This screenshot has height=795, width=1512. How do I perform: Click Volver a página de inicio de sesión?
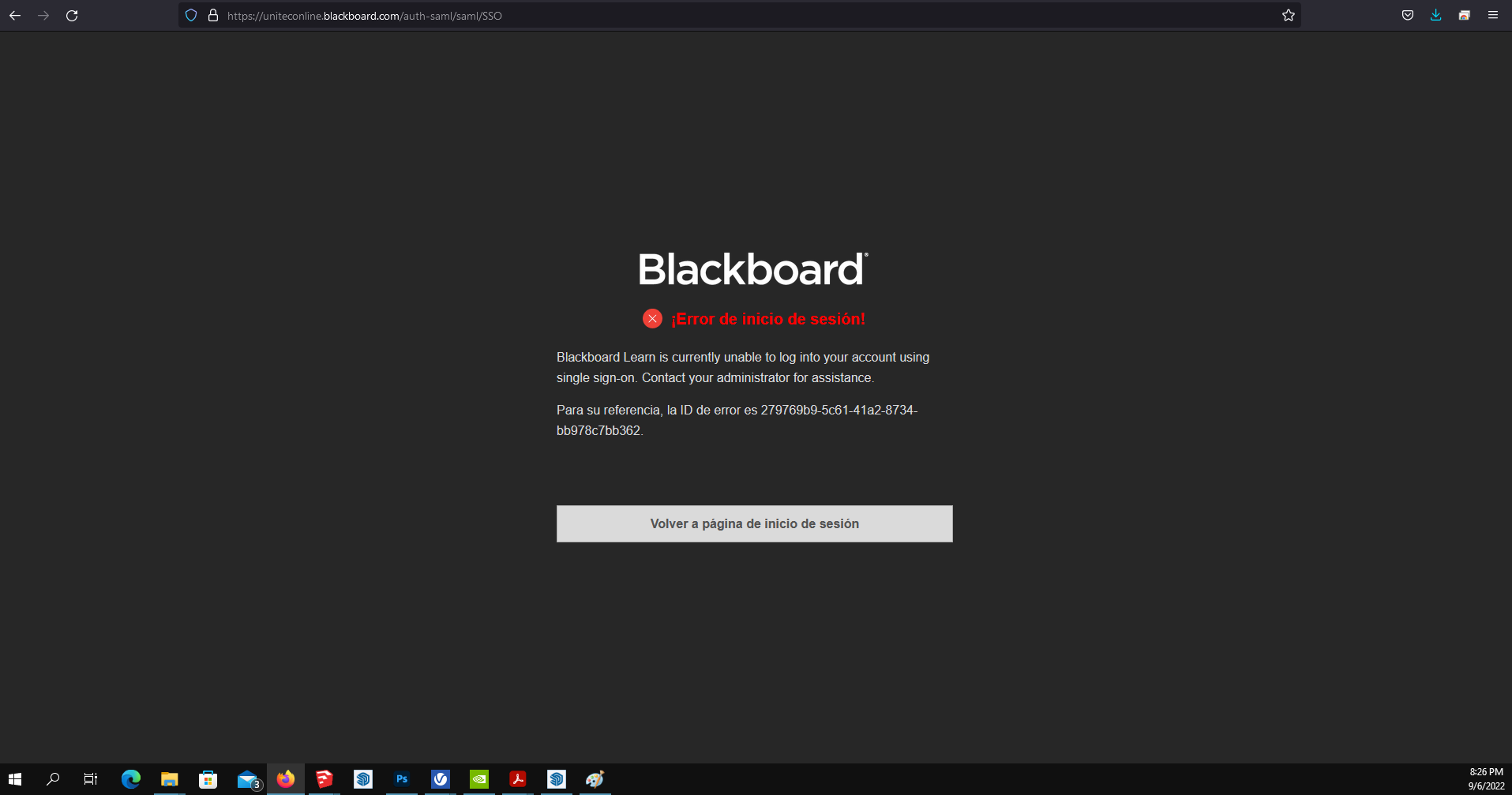point(754,523)
